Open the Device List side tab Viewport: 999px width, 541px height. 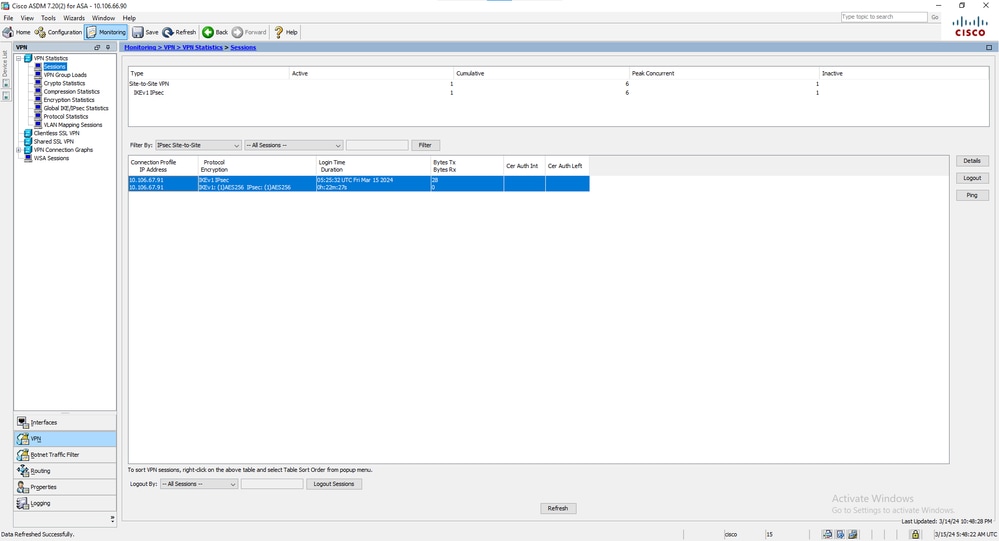click(6, 64)
